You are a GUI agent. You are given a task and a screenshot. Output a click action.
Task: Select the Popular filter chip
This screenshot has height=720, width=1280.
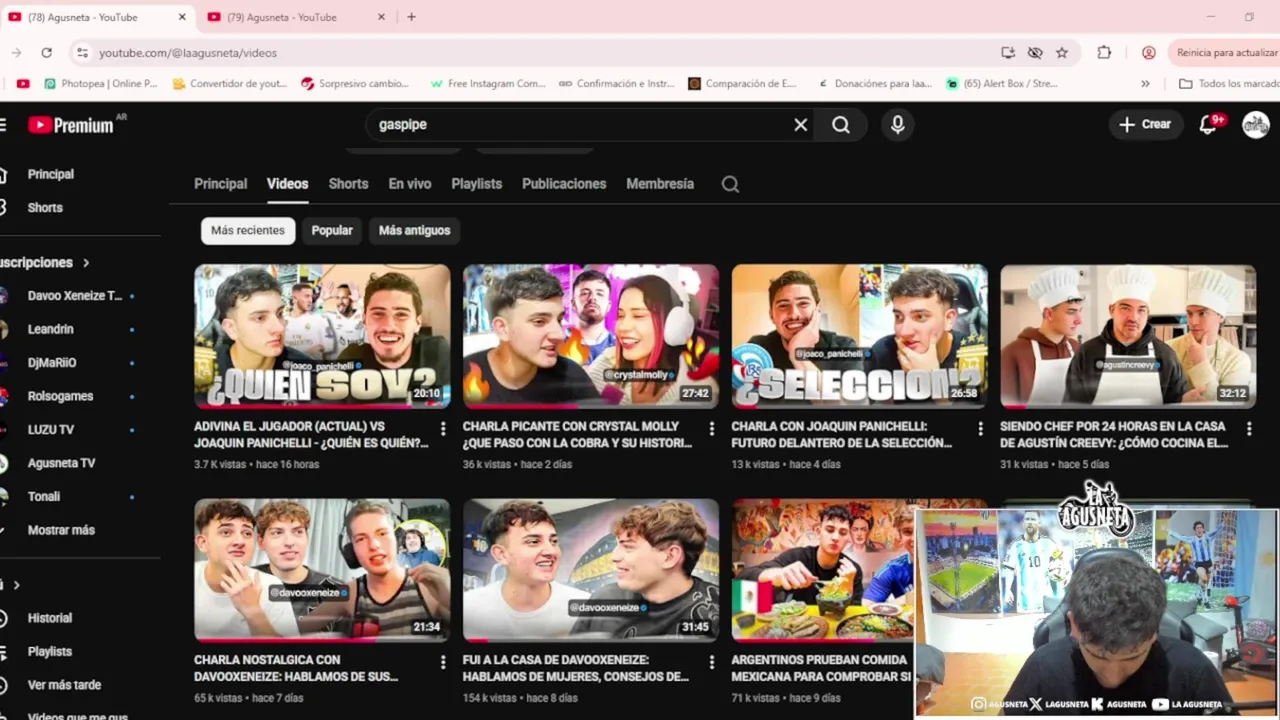(332, 230)
